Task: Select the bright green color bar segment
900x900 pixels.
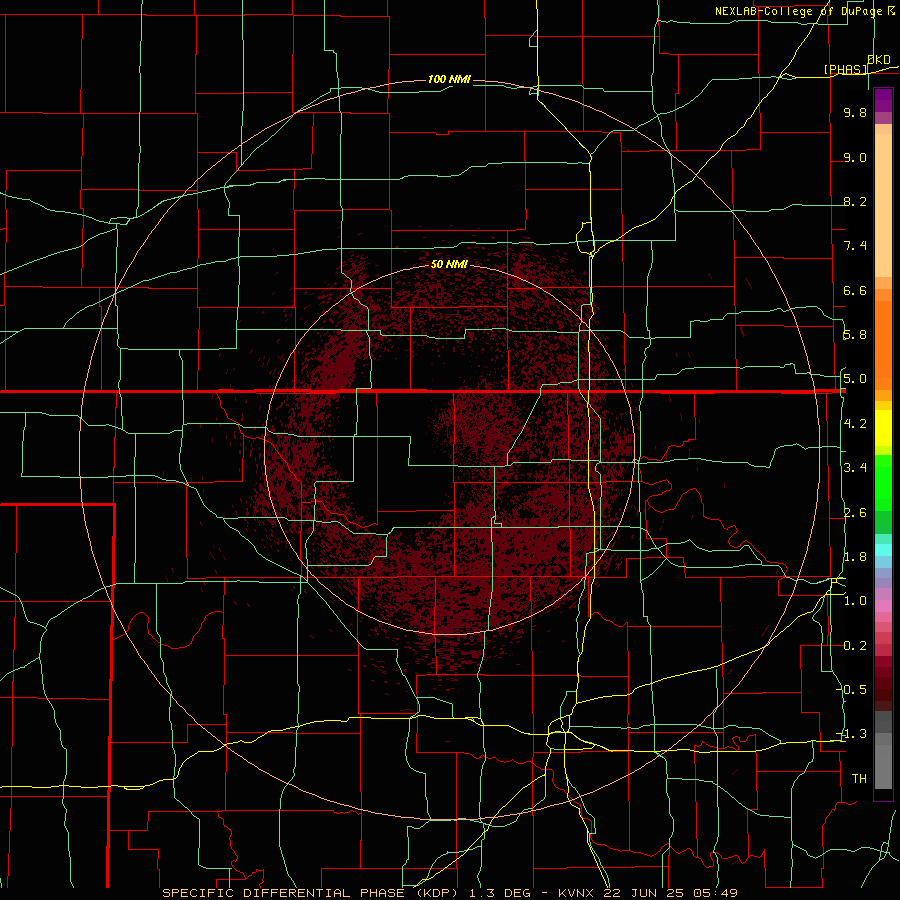Action: coord(883,483)
